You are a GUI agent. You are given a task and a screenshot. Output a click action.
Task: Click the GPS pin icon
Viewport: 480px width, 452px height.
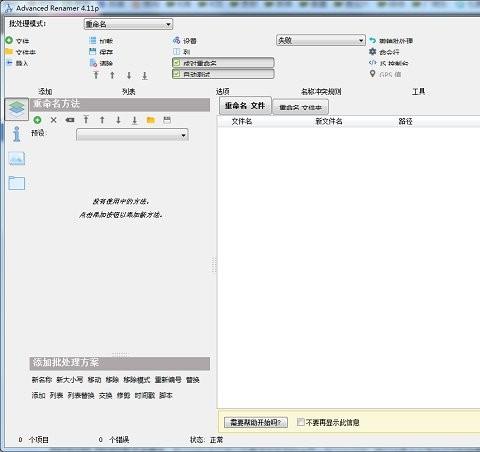coord(373,74)
